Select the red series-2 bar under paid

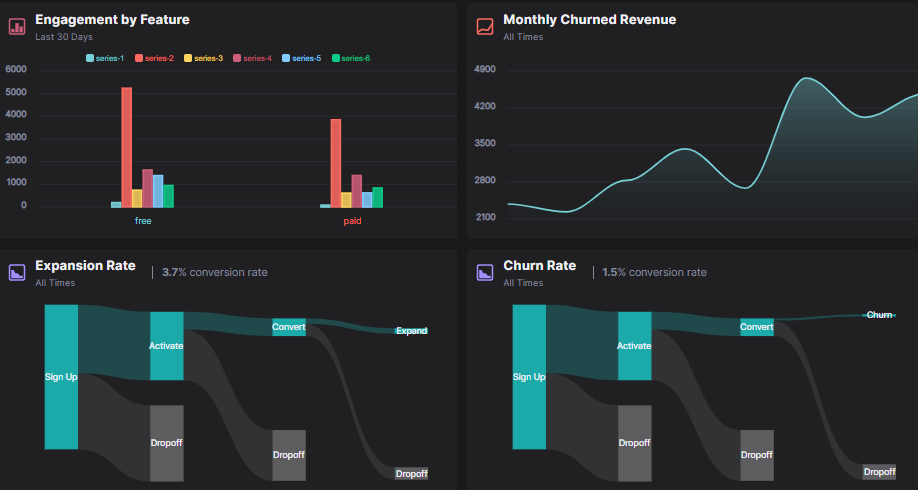pos(335,163)
